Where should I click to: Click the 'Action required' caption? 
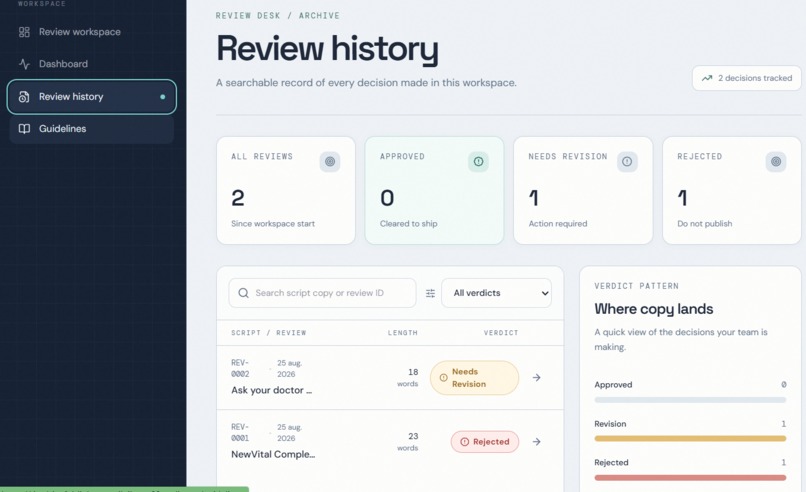pyautogui.click(x=558, y=224)
